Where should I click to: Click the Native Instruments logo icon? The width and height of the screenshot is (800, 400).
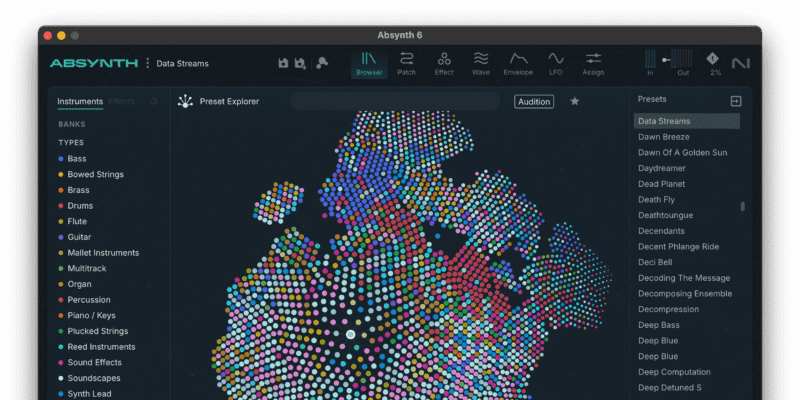(x=740, y=63)
